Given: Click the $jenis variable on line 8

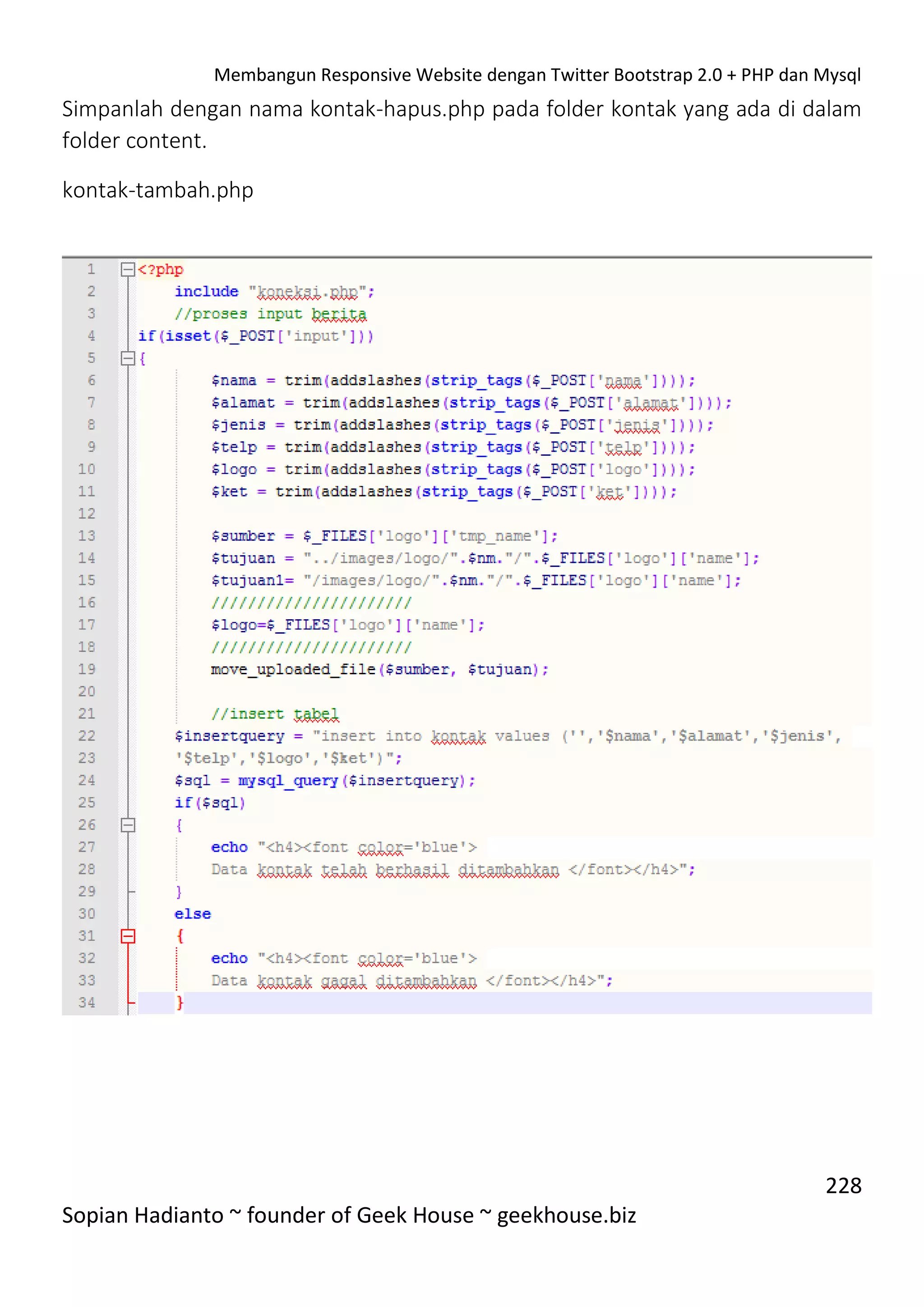Looking at the screenshot, I should tap(238, 425).
